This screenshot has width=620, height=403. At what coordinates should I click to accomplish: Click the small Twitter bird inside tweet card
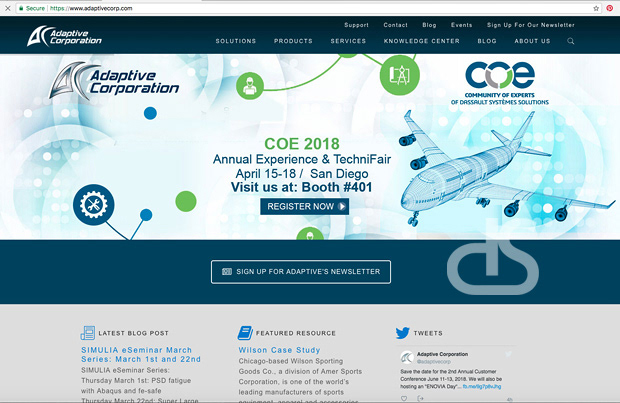point(508,354)
